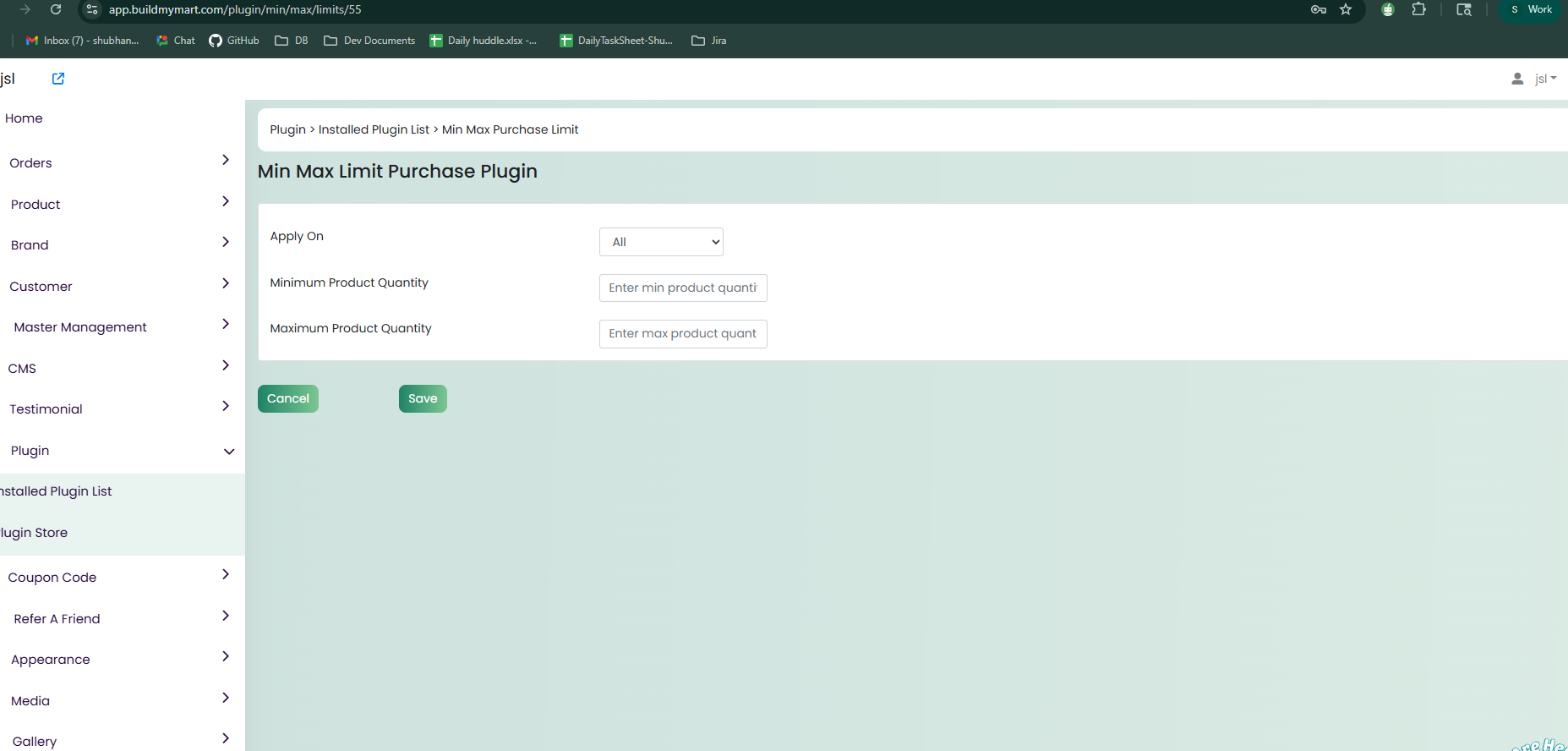Click the user avatar icon at top right
Image resolution: width=1568 pixels, height=751 pixels.
pos(1517,79)
